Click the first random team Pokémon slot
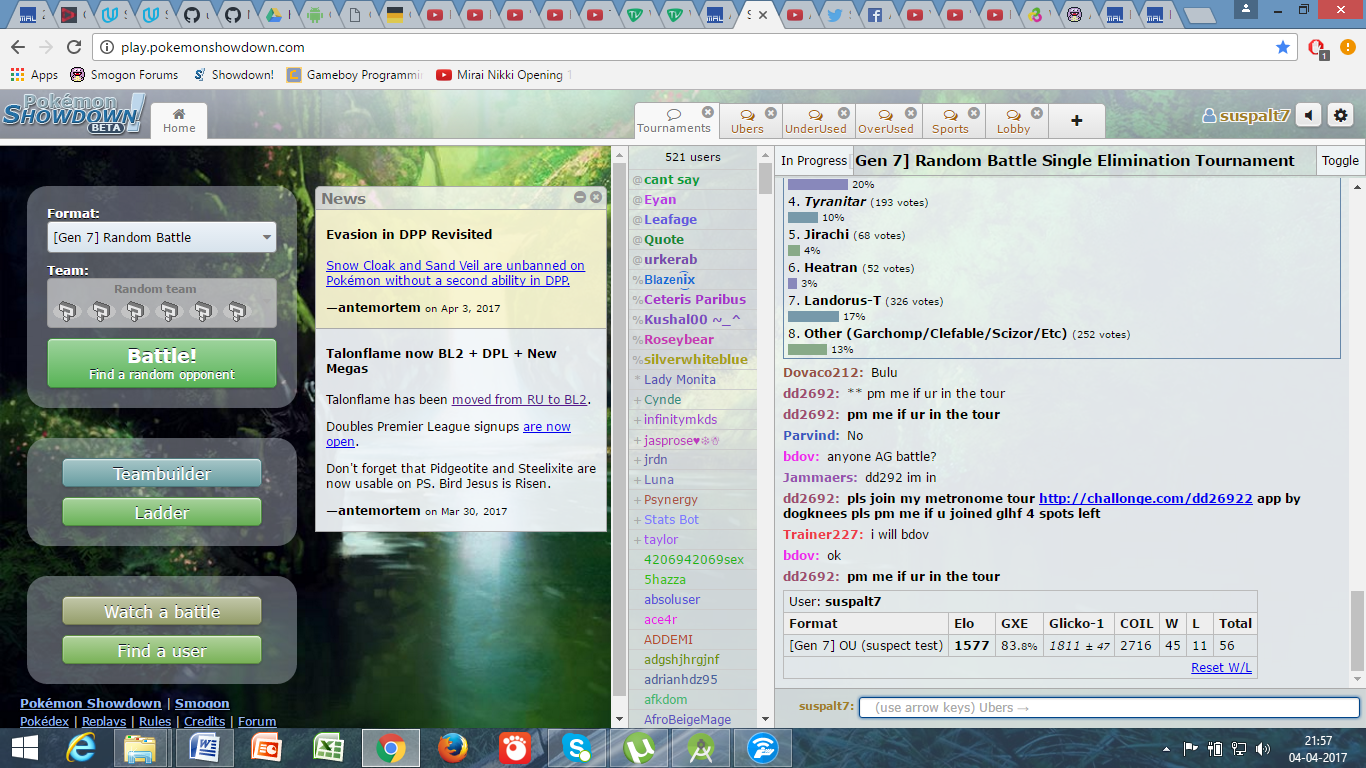This screenshot has width=1366, height=768. pos(66,311)
